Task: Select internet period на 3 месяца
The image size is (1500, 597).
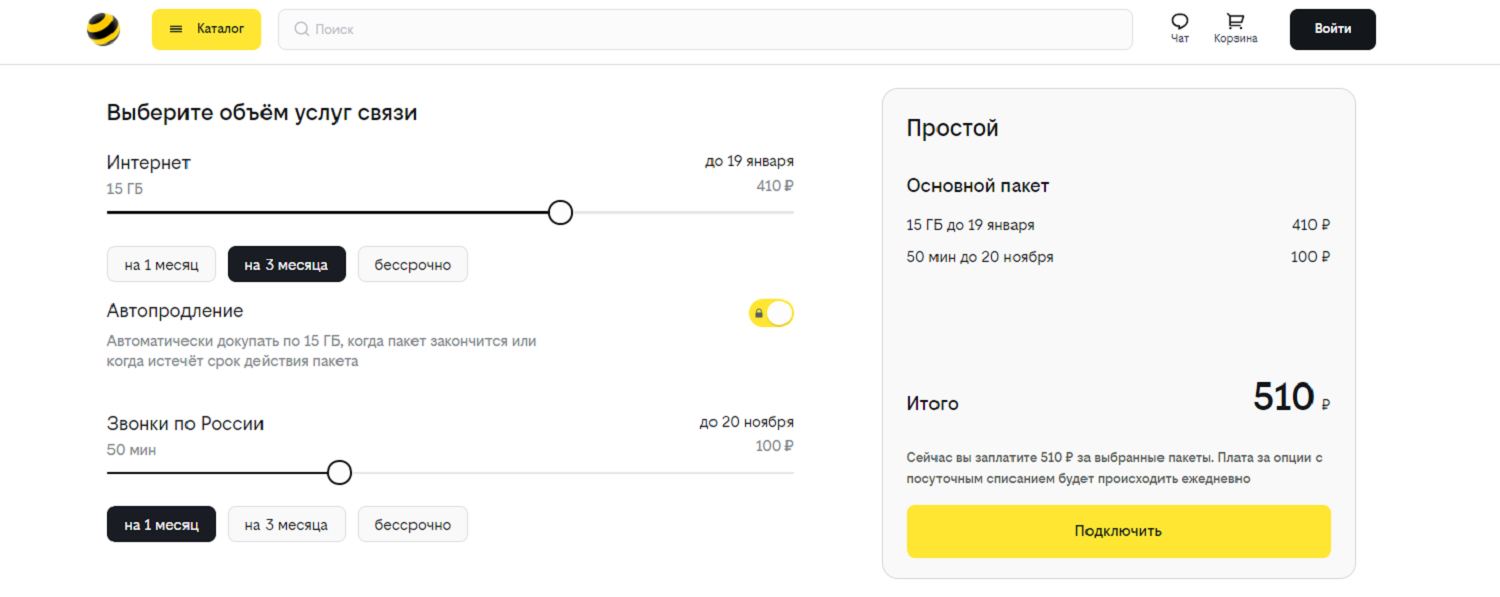Action: click(286, 264)
